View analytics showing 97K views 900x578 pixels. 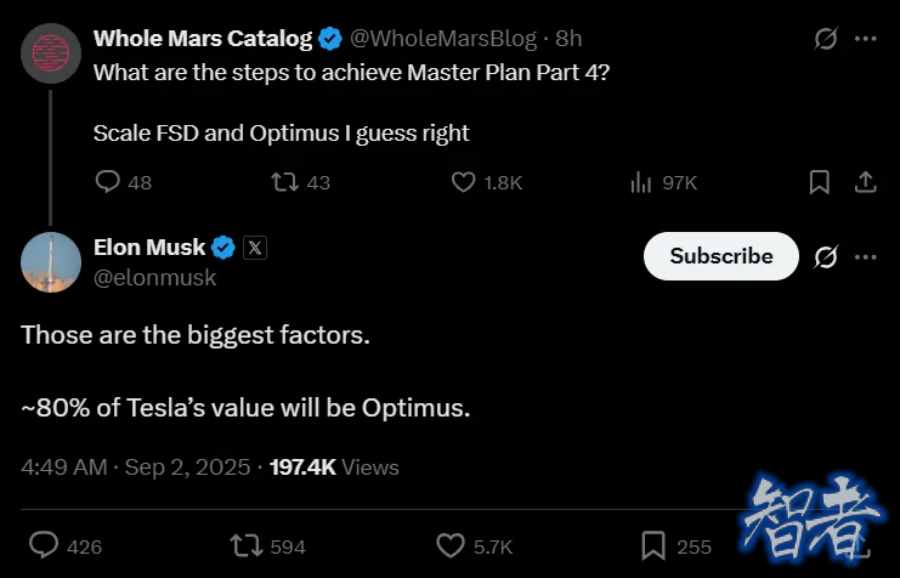tap(641, 182)
